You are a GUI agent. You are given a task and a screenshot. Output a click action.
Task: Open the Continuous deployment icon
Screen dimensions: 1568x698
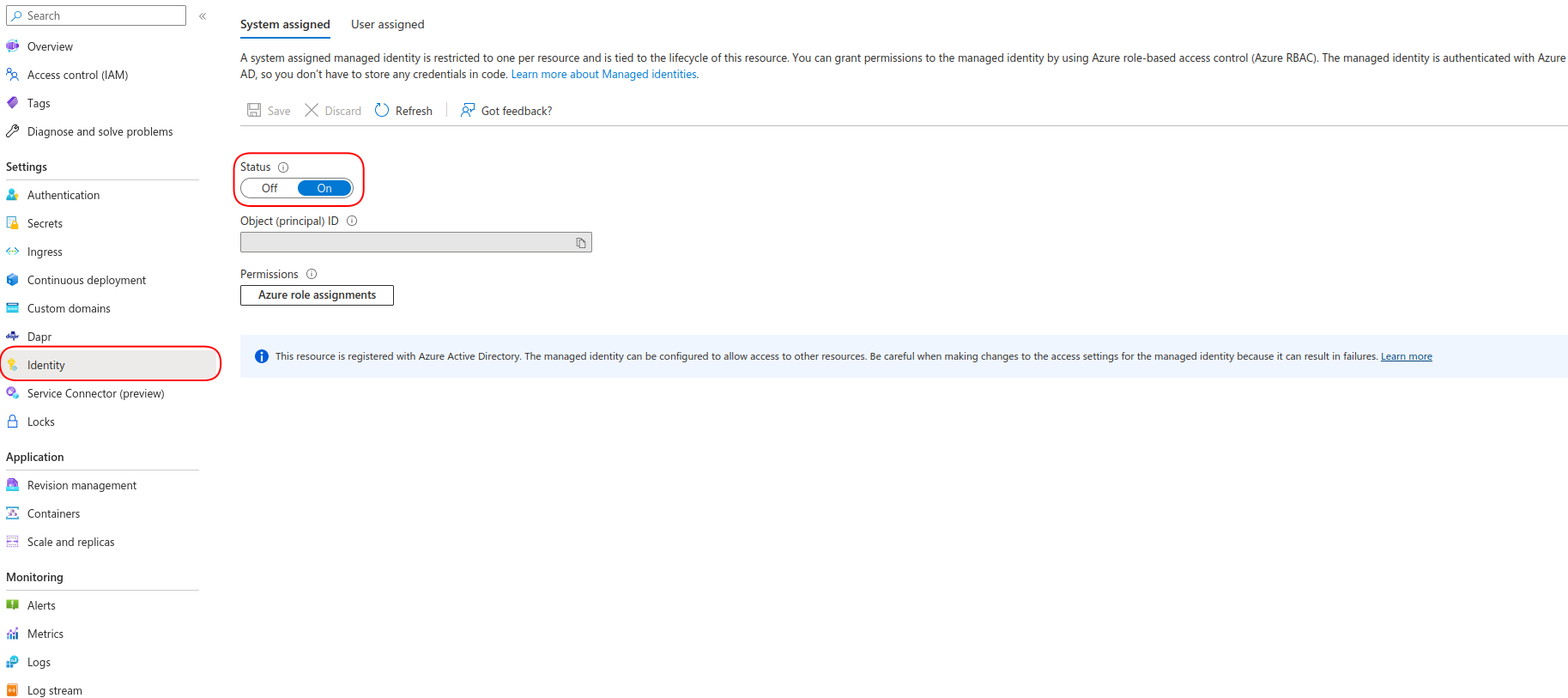coord(13,280)
